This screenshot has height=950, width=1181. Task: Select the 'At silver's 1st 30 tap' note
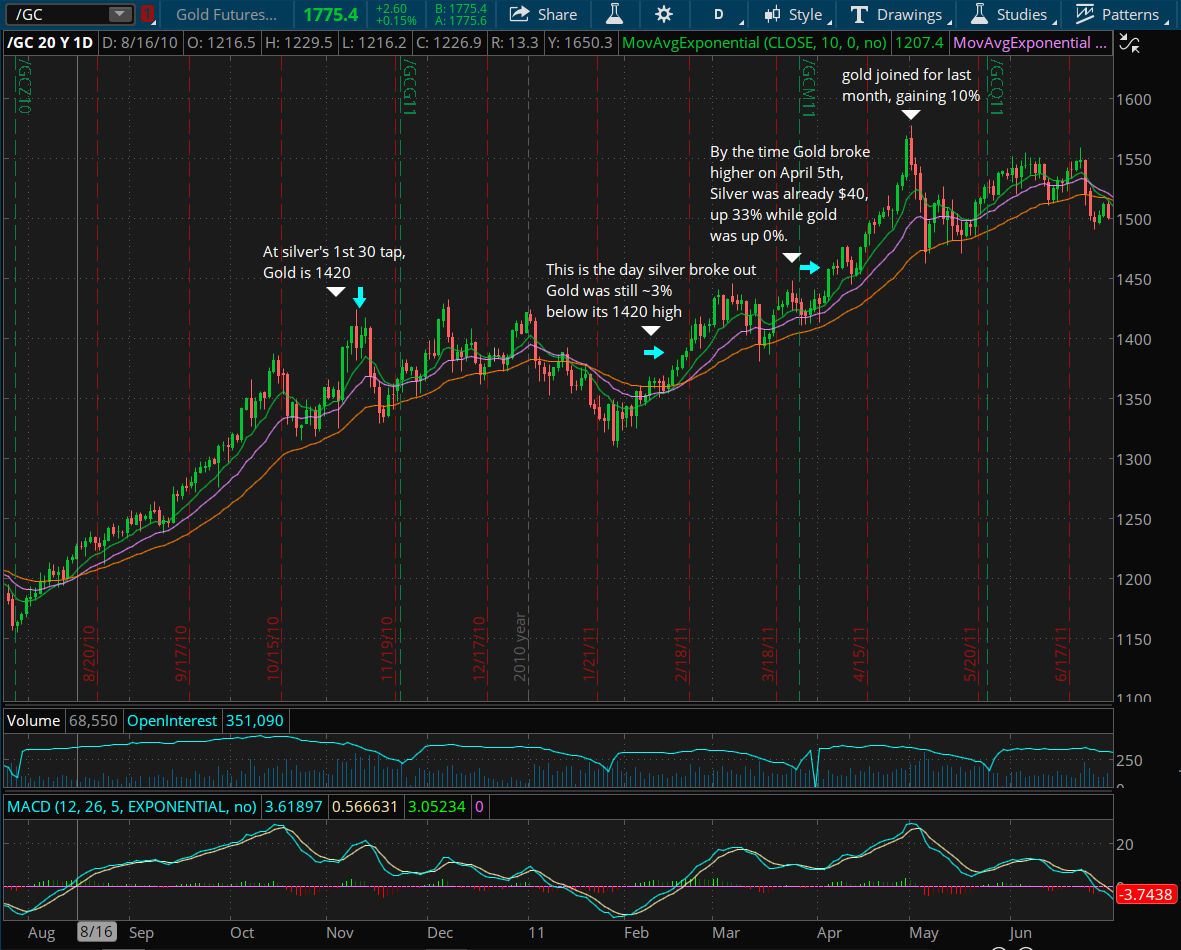tap(334, 262)
